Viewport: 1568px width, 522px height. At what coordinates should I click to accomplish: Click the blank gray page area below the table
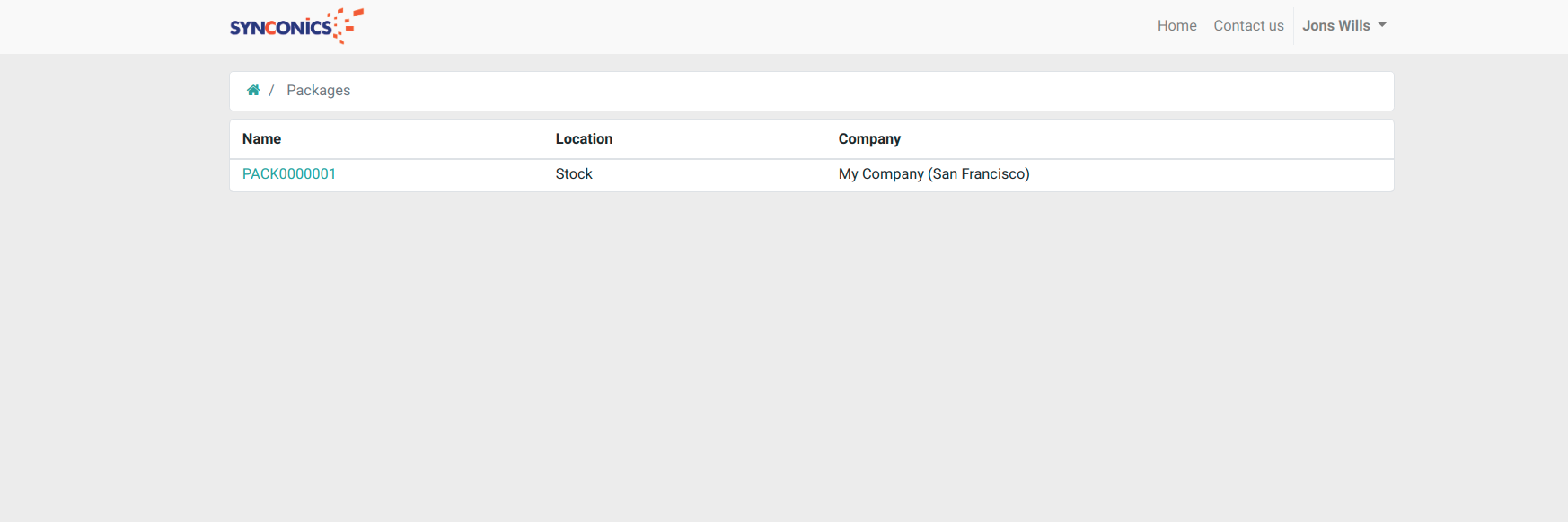[x=808, y=359]
